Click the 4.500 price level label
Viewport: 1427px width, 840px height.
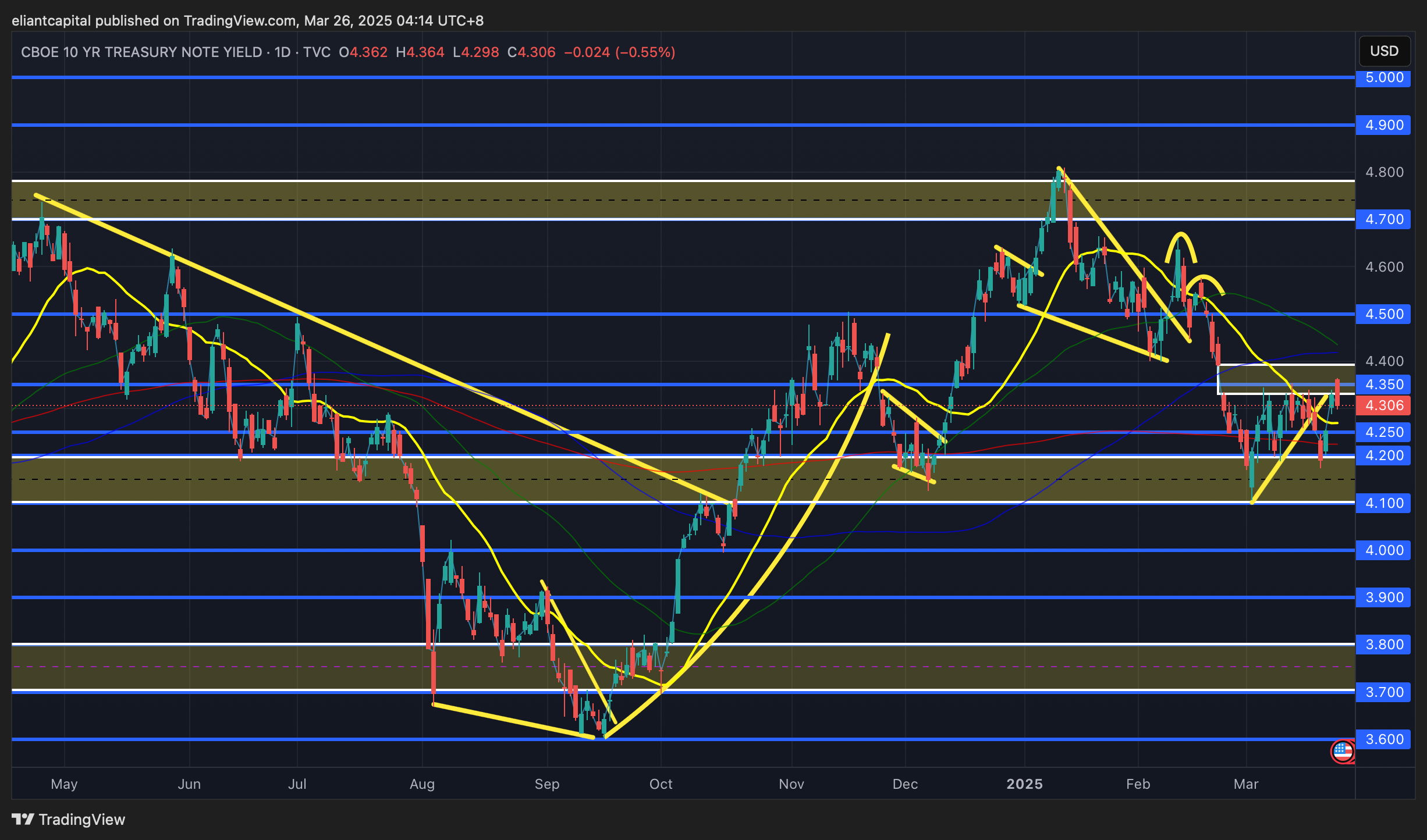pos(1383,314)
